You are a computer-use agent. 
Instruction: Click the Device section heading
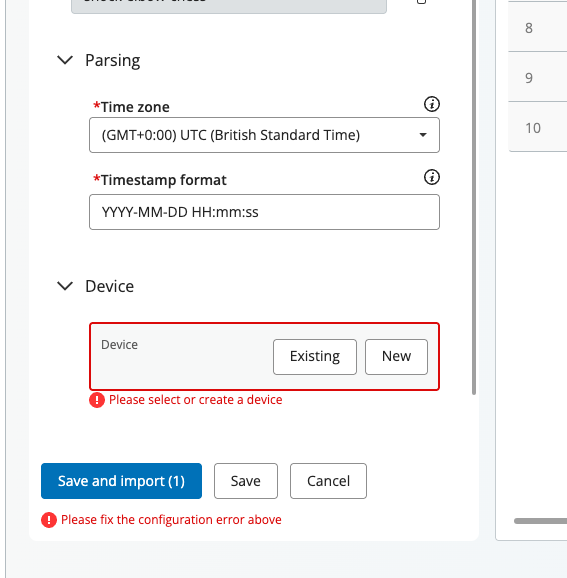click(x=109, y=286)
